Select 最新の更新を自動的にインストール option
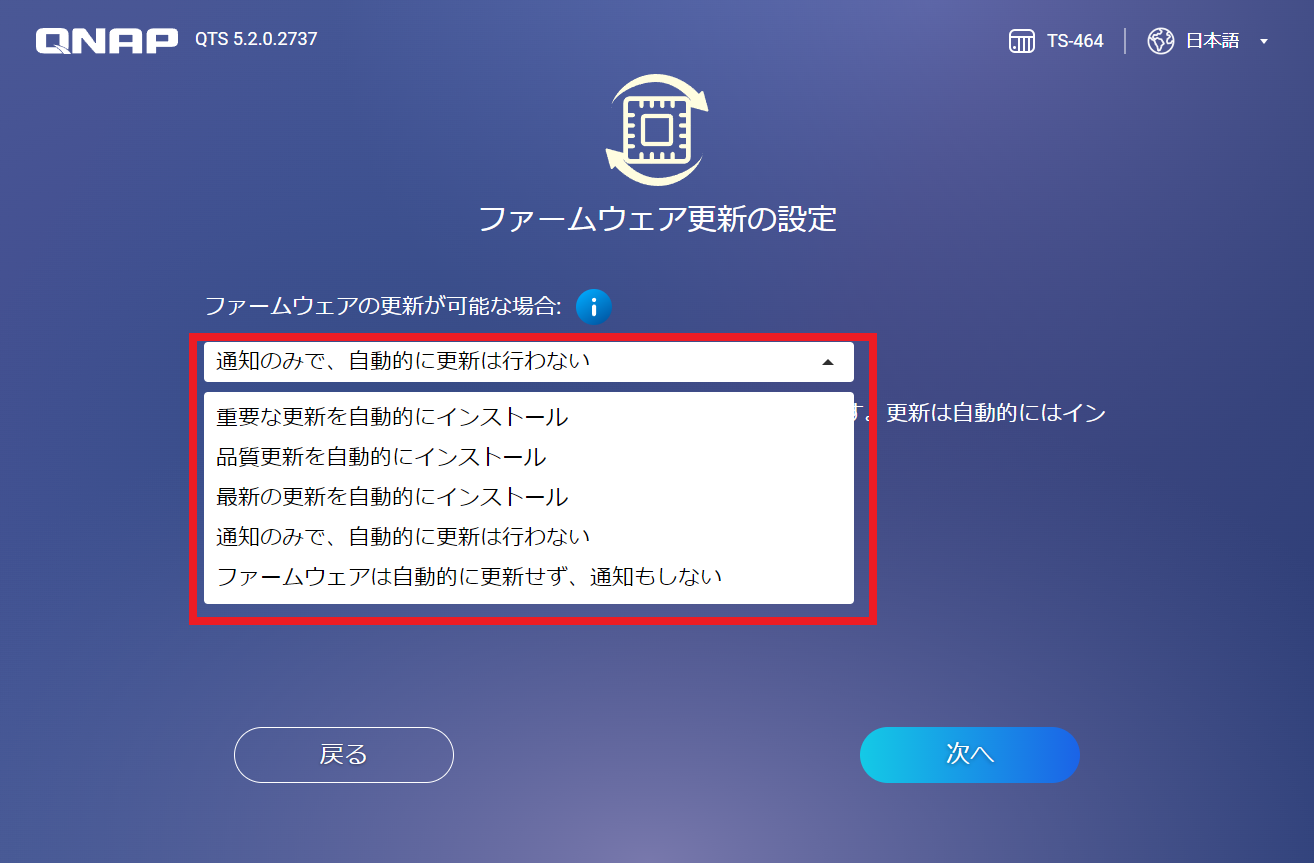The height and width of the screenshot is (863, 1314). [x=529, y=497]
